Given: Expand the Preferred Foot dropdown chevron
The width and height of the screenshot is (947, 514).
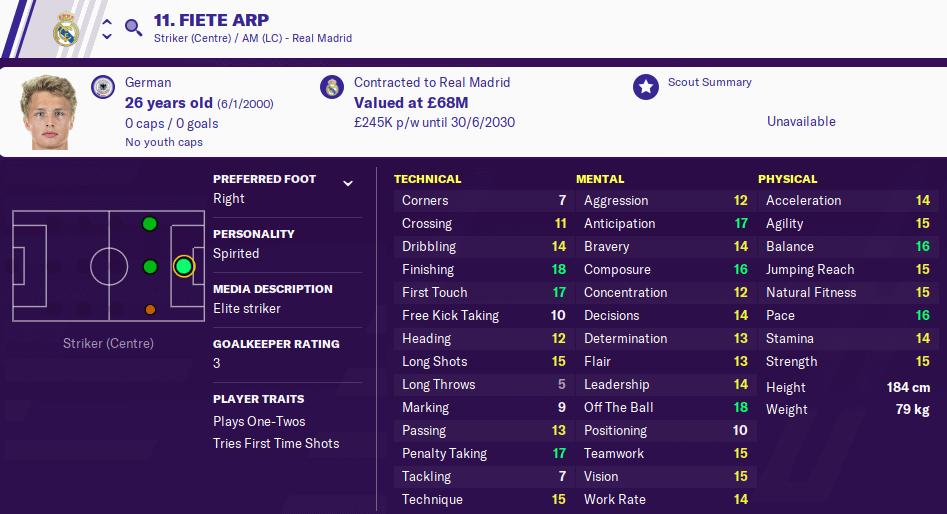Looking at the screenshot, I should 348,183.
